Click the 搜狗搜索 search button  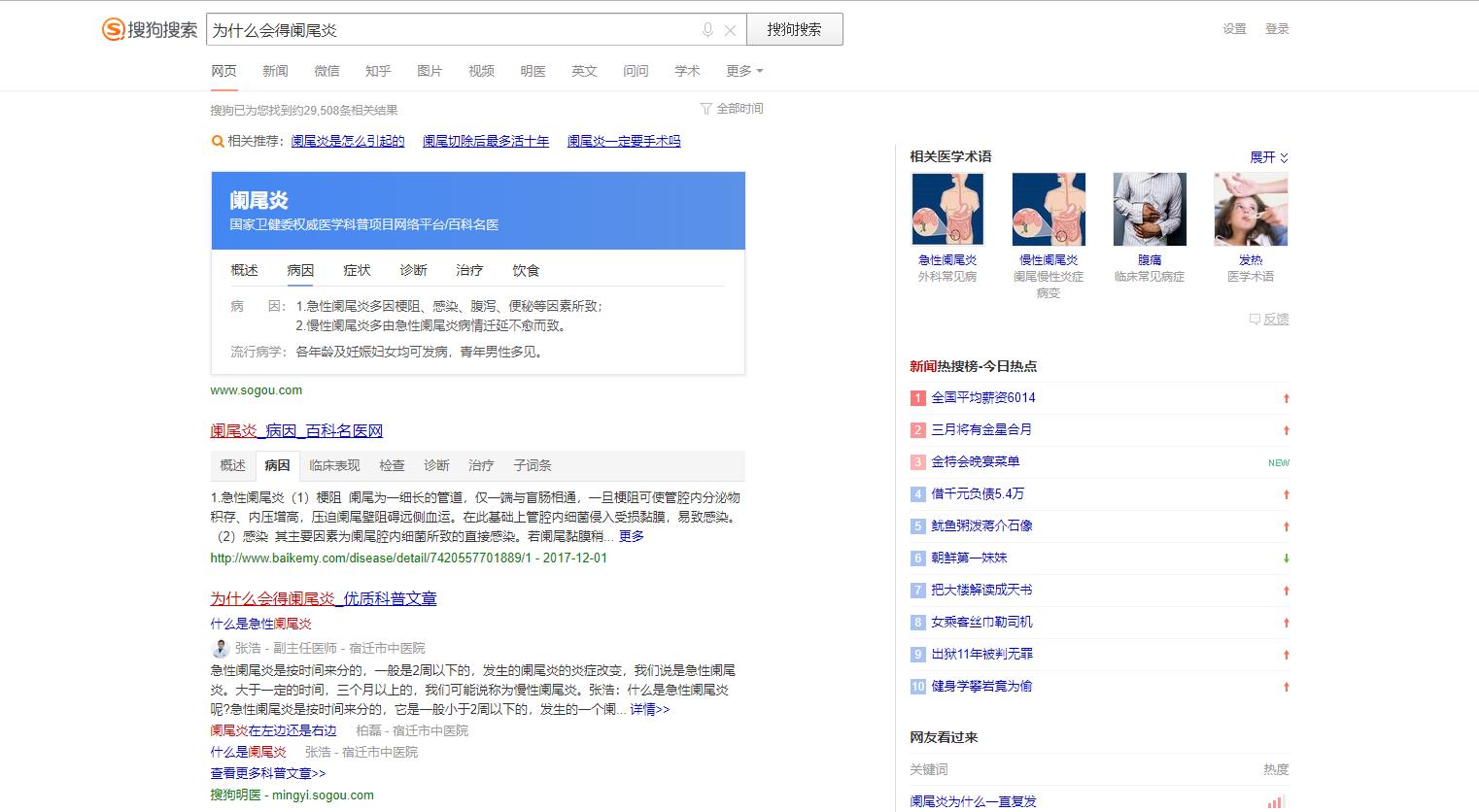click(x=795, y=29)
